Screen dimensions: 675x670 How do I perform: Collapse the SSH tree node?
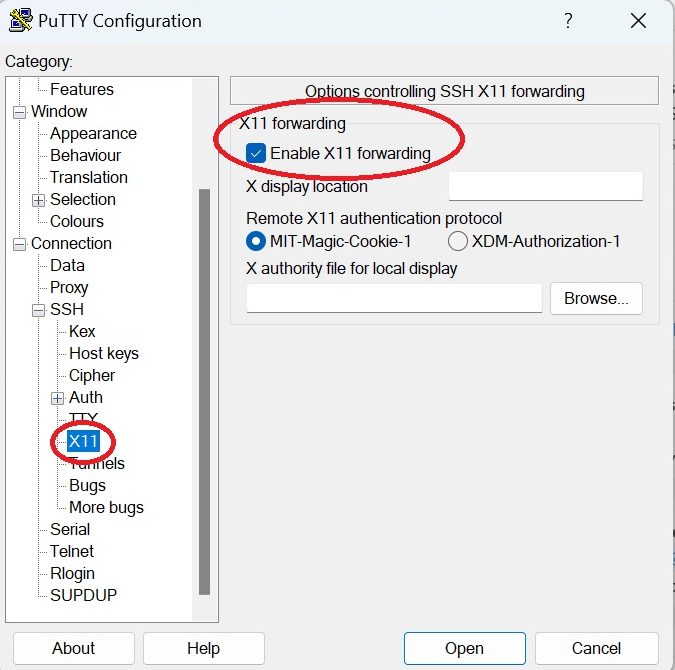click(38, 310)
